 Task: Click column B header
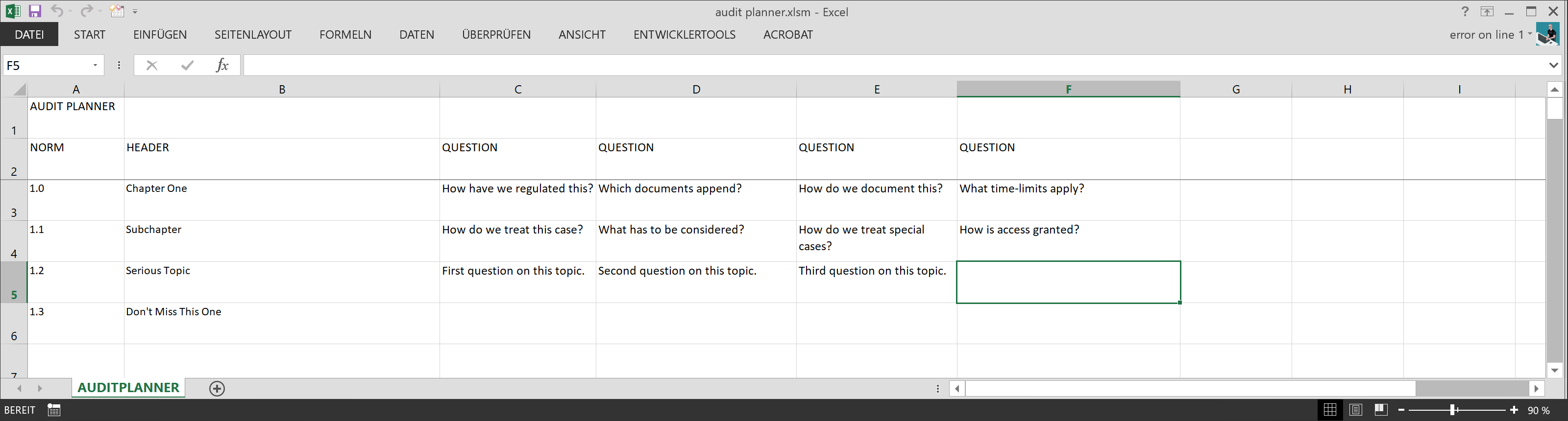pyautogui.click(x=282, y=90)
